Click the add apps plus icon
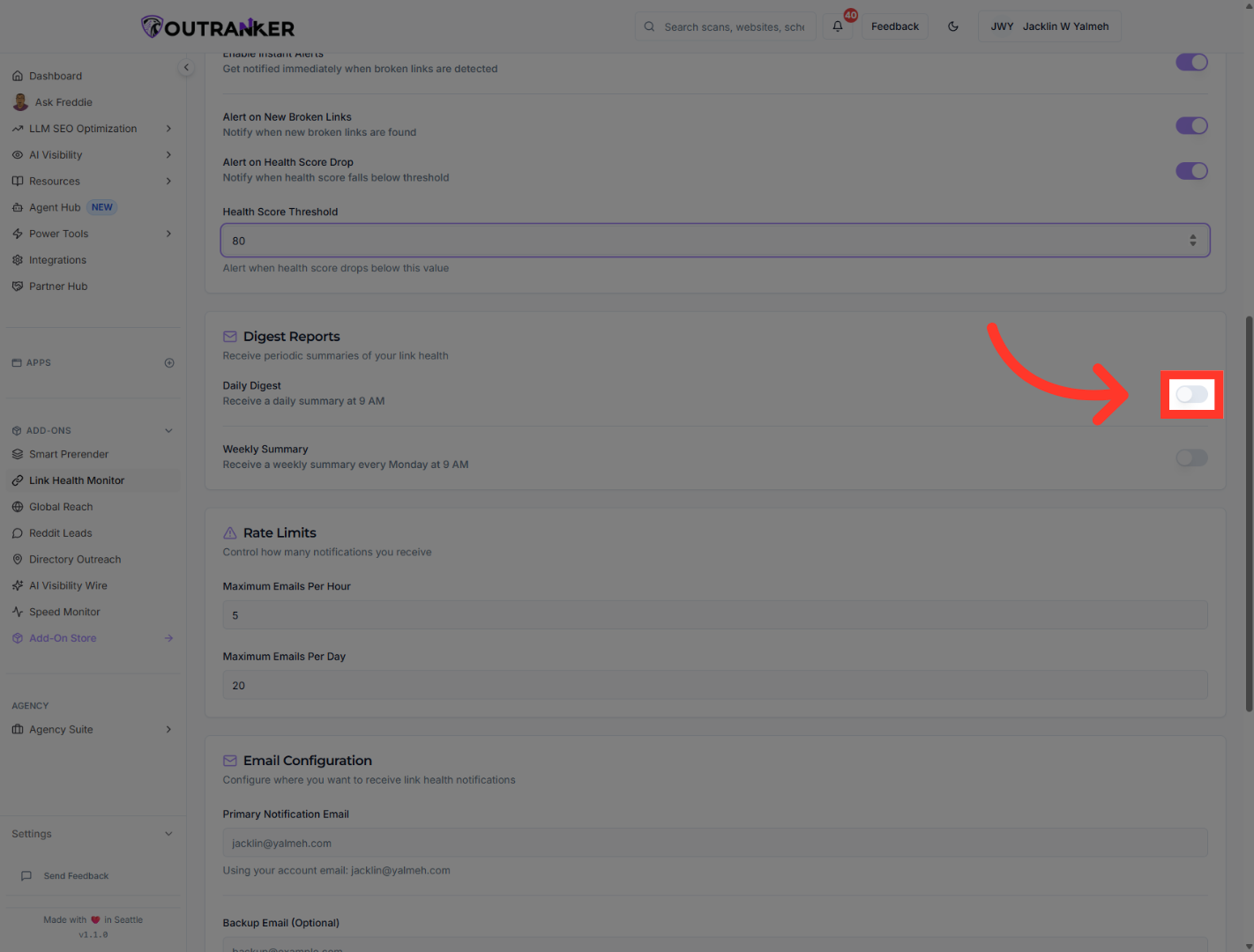The width and height of the screenshot is (1254, 952). (169, 363)
